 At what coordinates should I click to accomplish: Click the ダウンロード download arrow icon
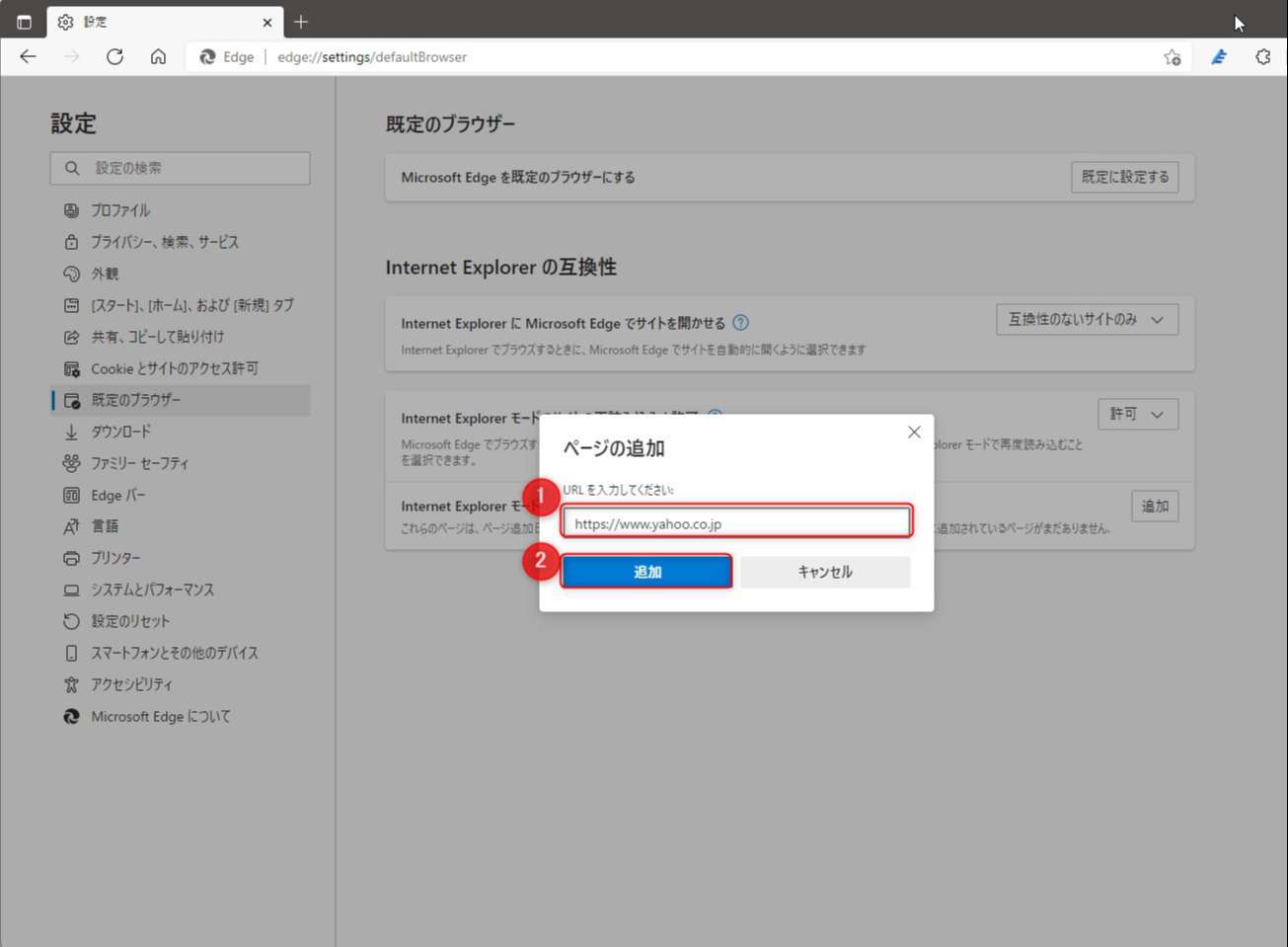(71, 432)
